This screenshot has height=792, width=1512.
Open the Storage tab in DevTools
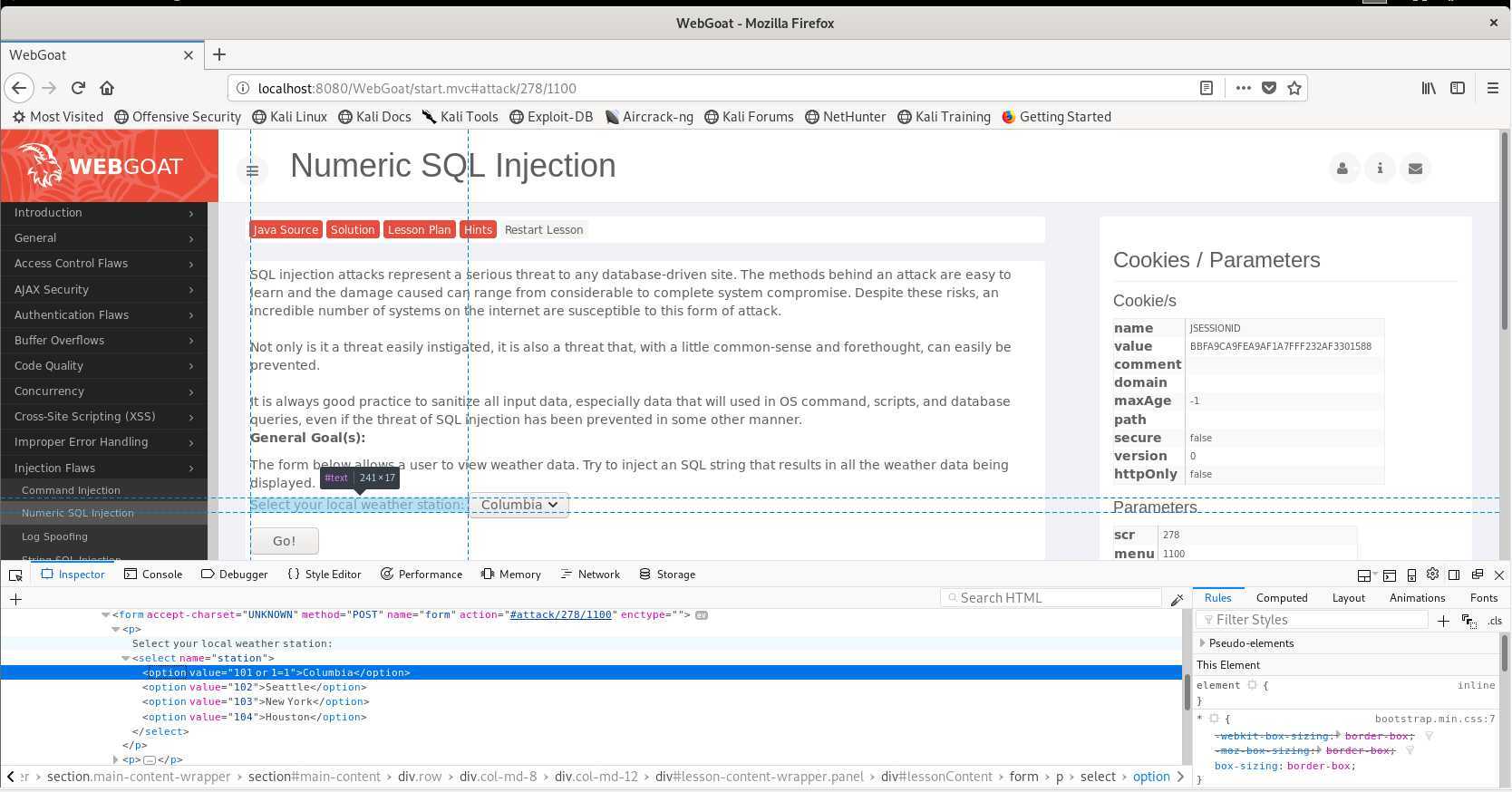(x=667, y=575)
